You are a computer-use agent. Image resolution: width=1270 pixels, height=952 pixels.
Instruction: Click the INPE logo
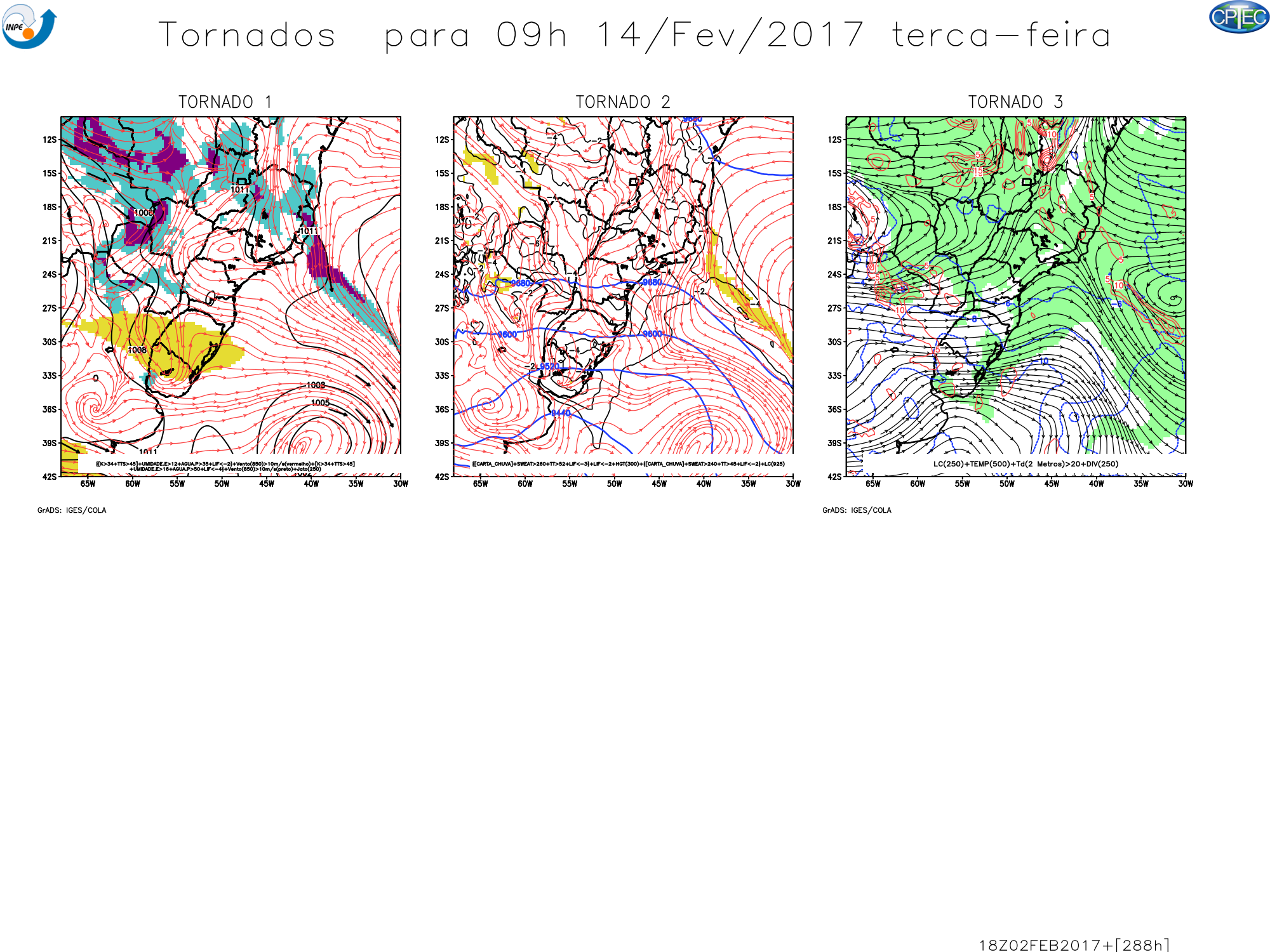(29, 25)
